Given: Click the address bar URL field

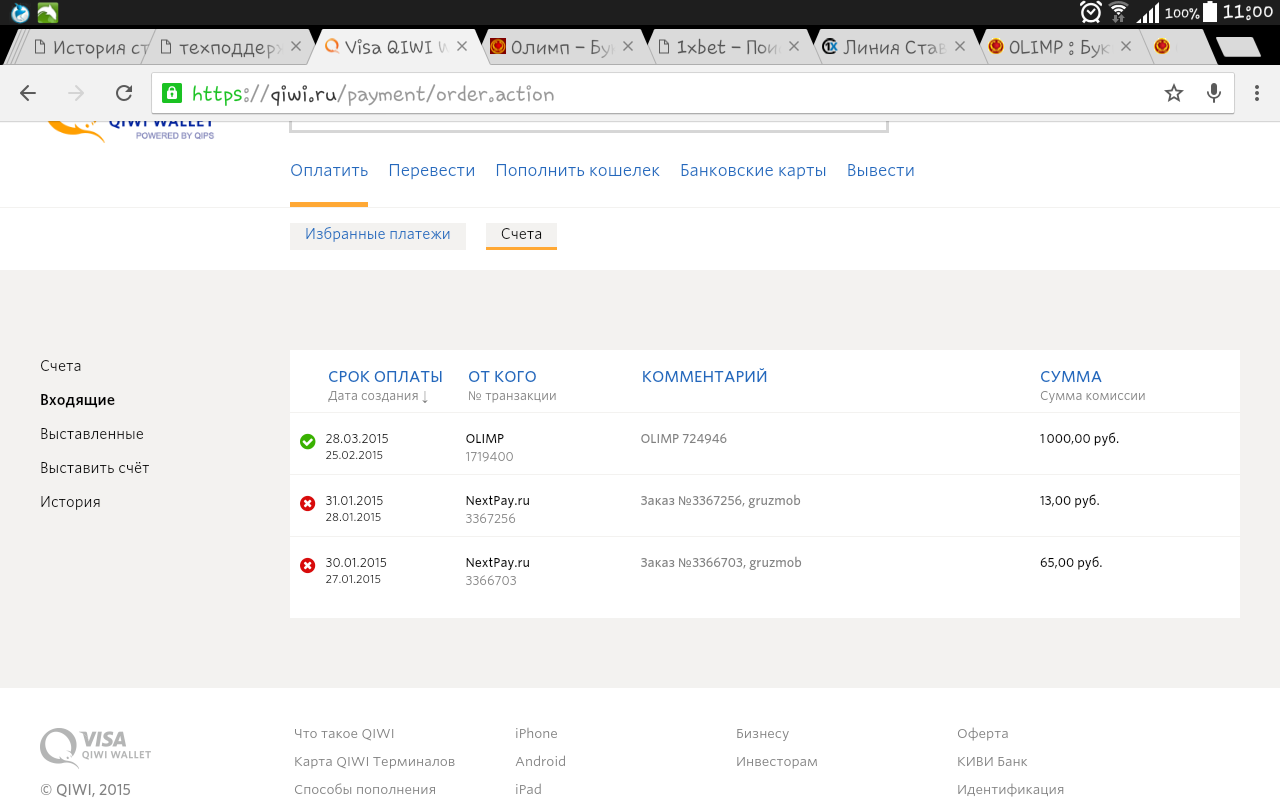Looking at the screenshot, I should pyautogui.click(x=695, y=93).
